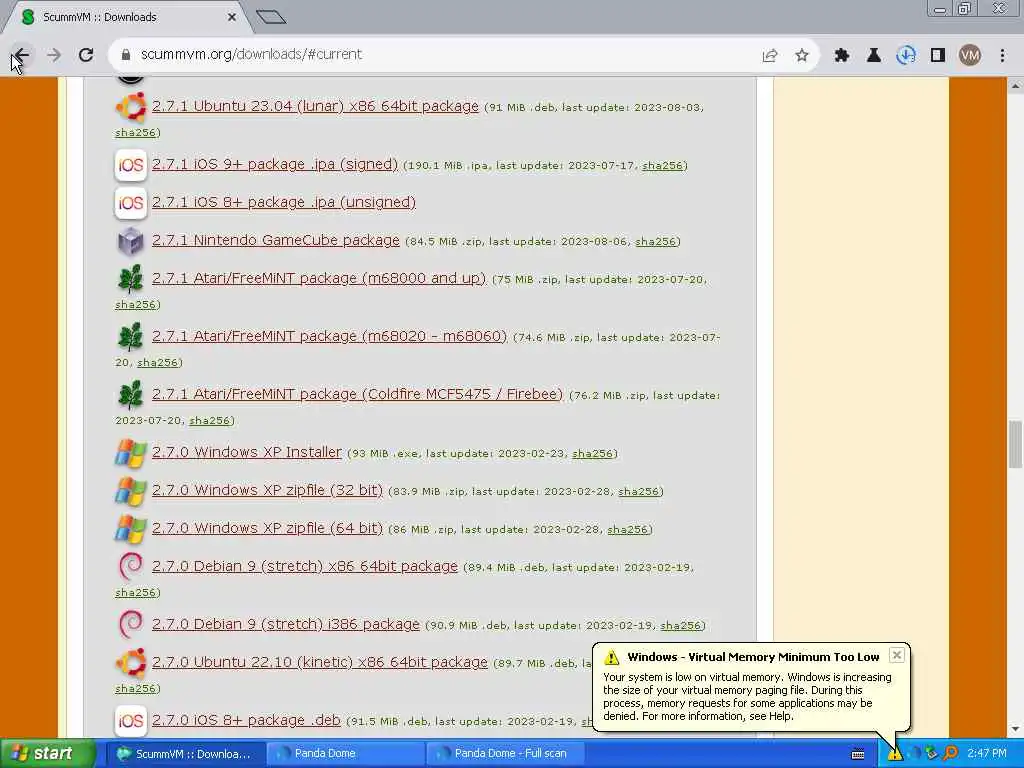Viewport: 1024px width, 768px height.
Task: Download Atari/FreeMiNT package (m68000 and up)
Action: point(319,278)
